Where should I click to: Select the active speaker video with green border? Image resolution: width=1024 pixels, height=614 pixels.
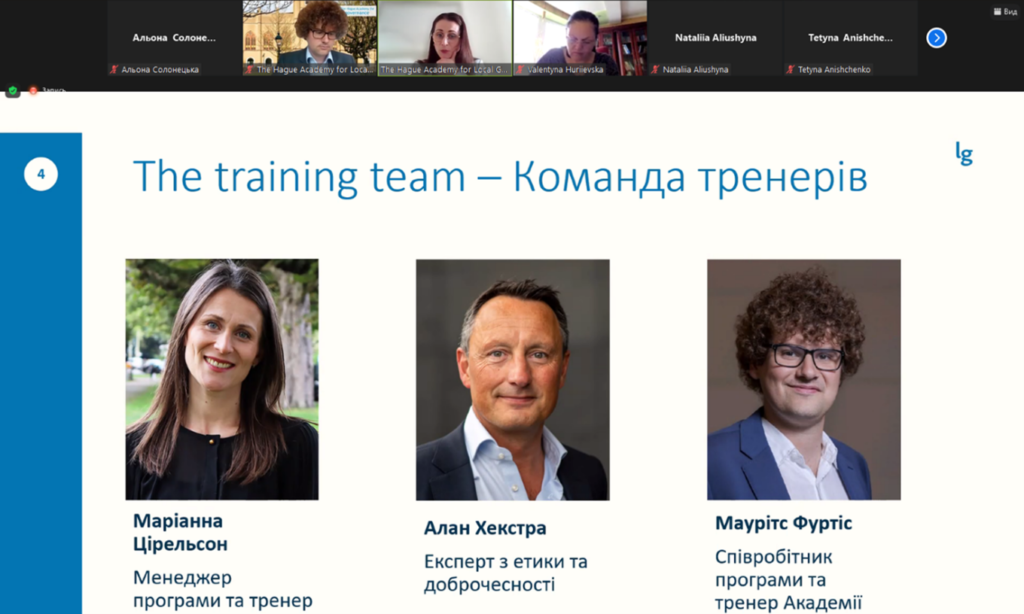[445, 38]
